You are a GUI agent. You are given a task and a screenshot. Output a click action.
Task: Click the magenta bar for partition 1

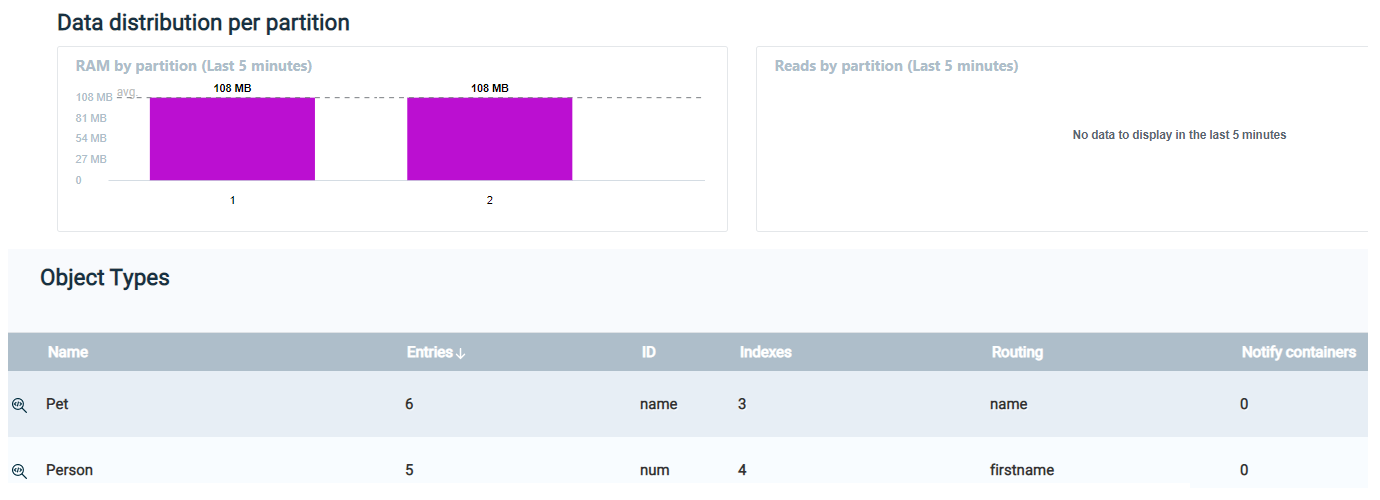232,139
